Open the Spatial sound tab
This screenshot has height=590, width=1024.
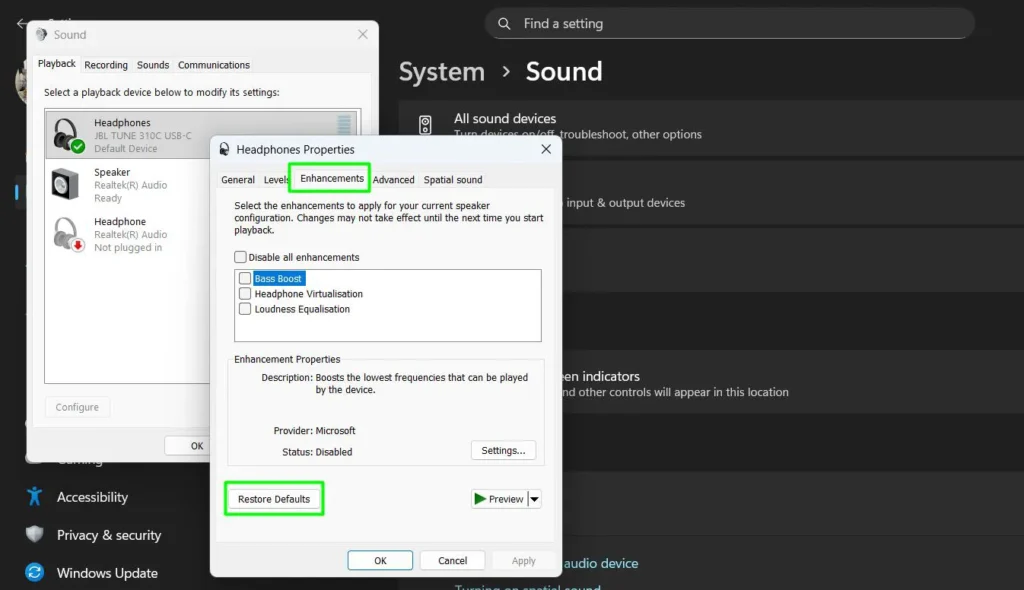(452, 180)
